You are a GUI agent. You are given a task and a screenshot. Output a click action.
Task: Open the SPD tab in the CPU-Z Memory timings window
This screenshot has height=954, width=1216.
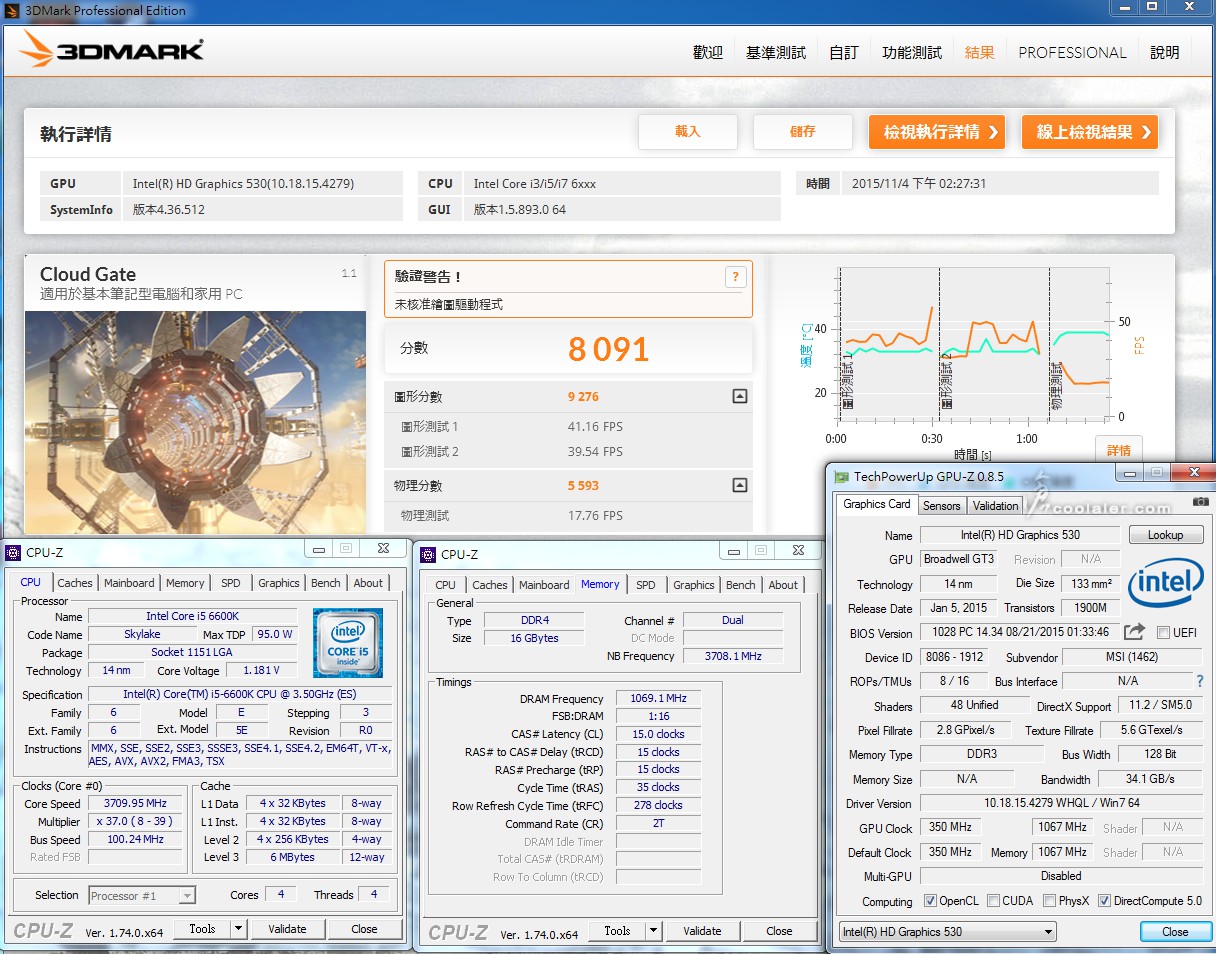click(x=646, y=585)
